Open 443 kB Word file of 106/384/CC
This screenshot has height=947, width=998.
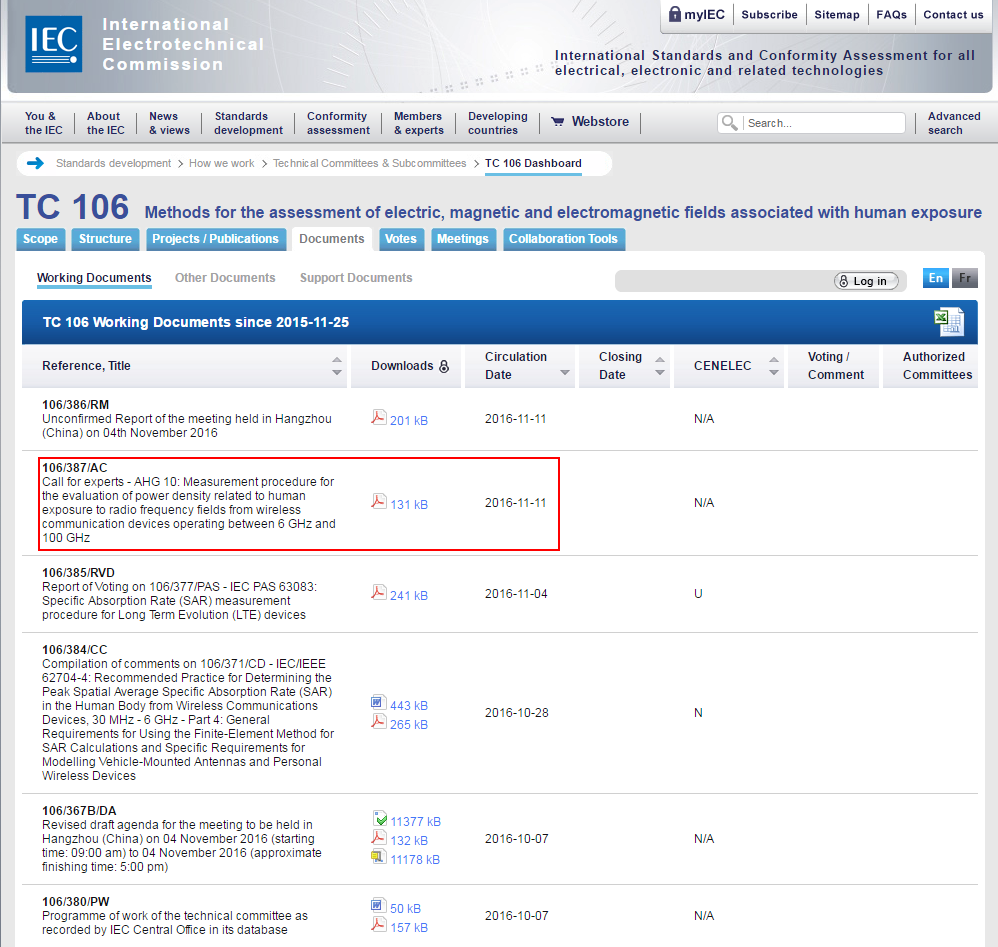pyautogui.click(x=400, y=705)
